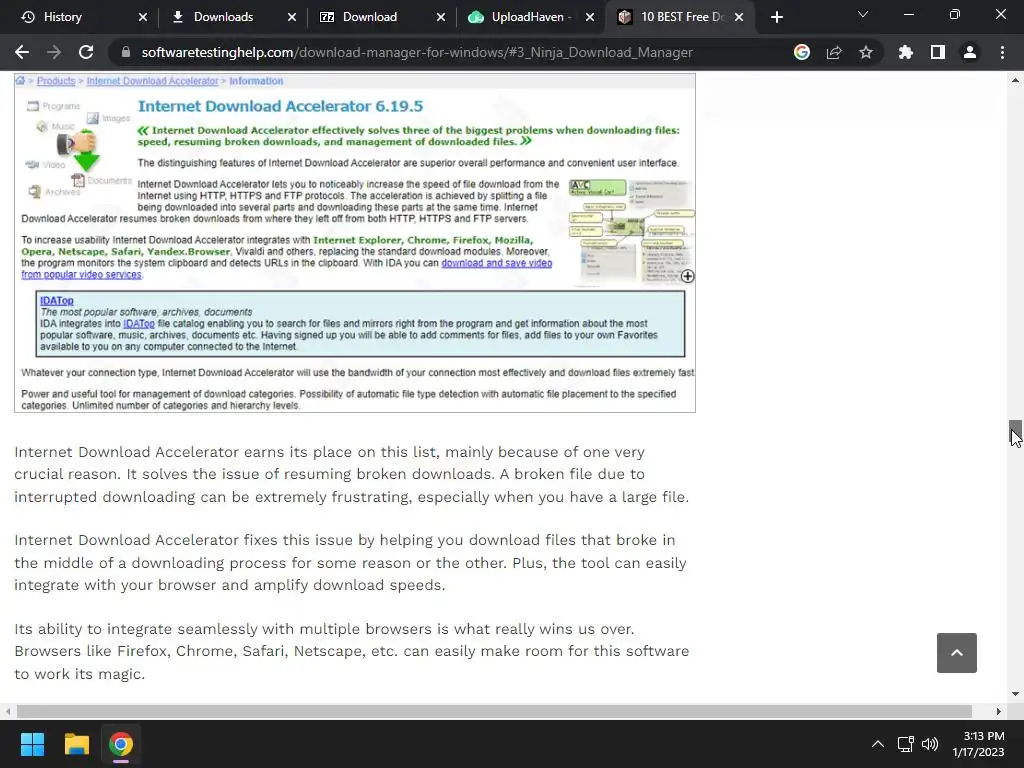
Task: Open File Explorer from the taskbar
Action: [x=76, y=744]
